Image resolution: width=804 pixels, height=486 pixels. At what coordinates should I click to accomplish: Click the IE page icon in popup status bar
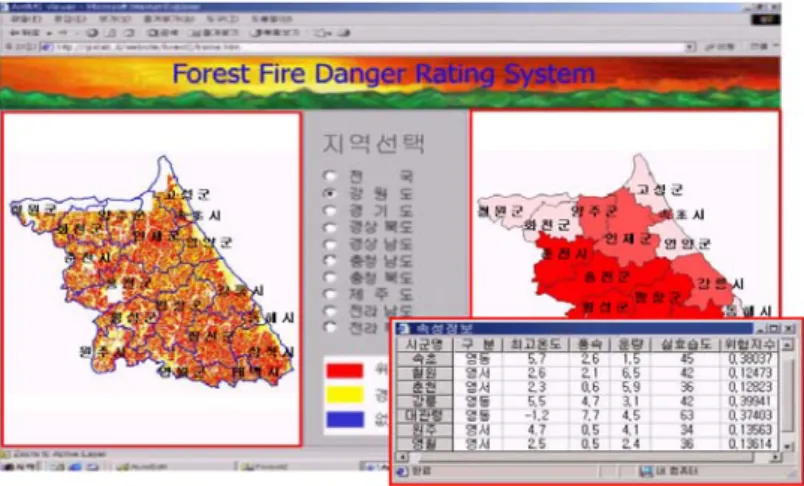click(402, 471)
